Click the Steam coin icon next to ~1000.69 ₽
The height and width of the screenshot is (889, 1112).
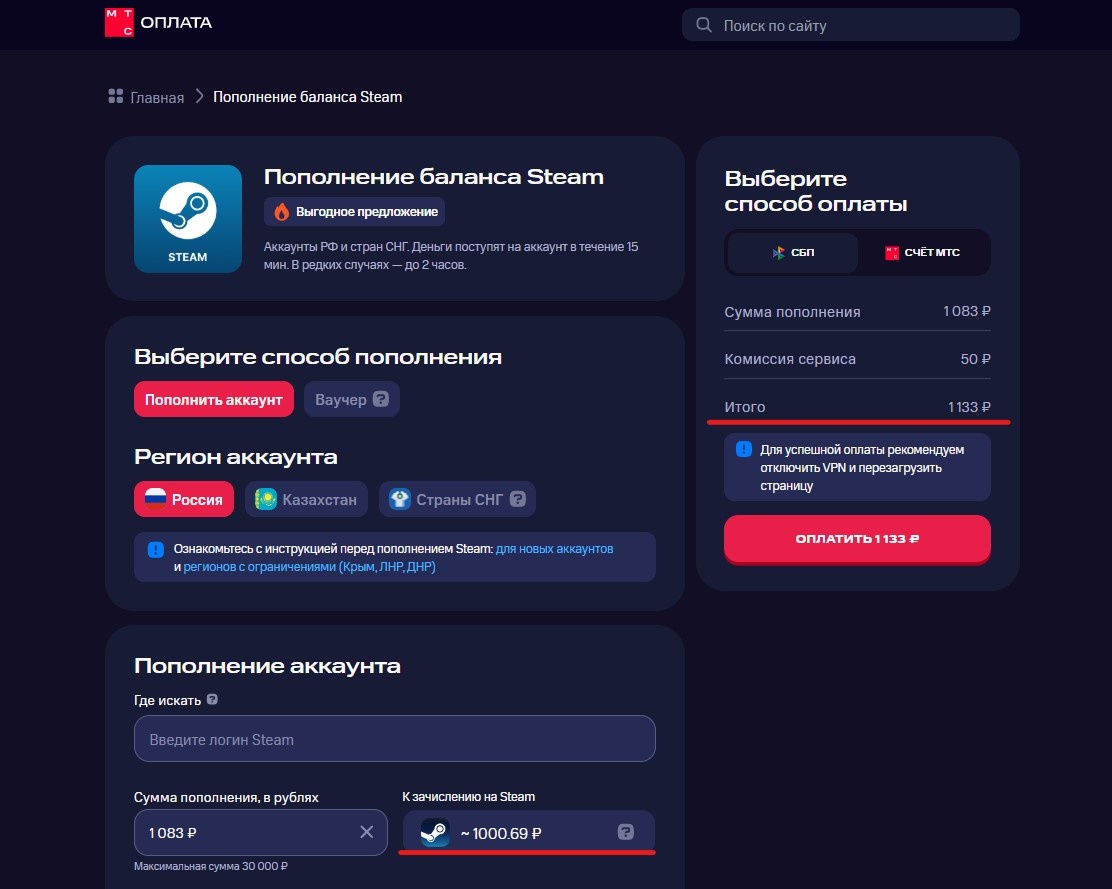434,831
